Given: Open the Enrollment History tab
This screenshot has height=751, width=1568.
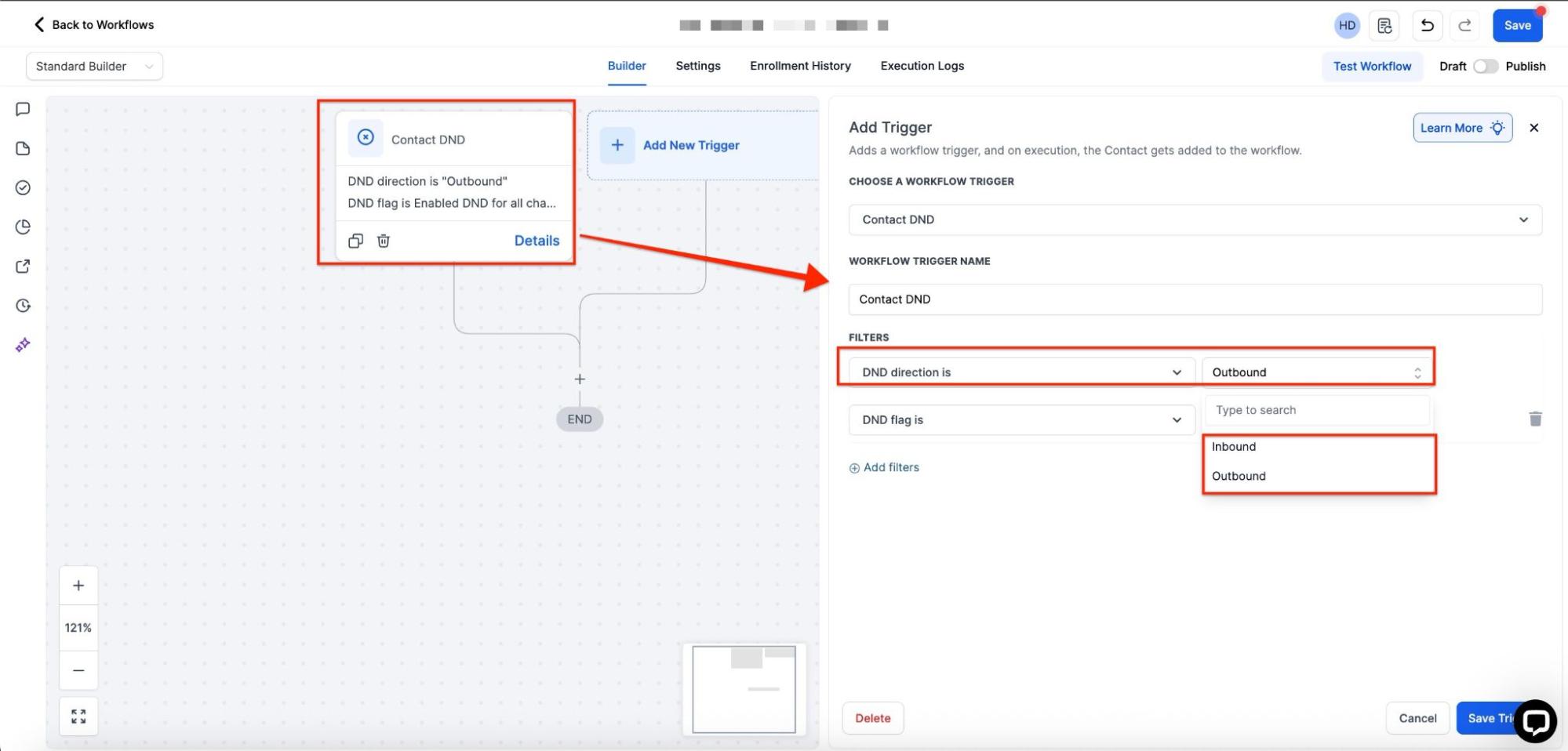Looking at the screenshot, I should (800, 67).
